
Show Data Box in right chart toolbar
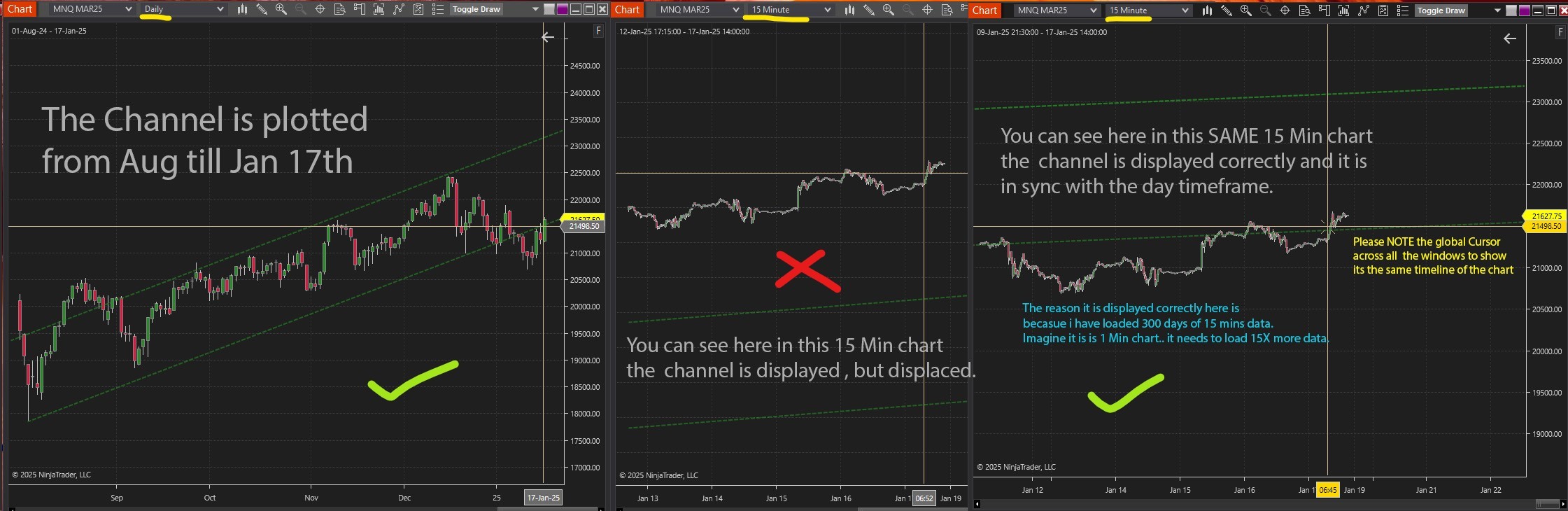click(x=1305, y=10)
